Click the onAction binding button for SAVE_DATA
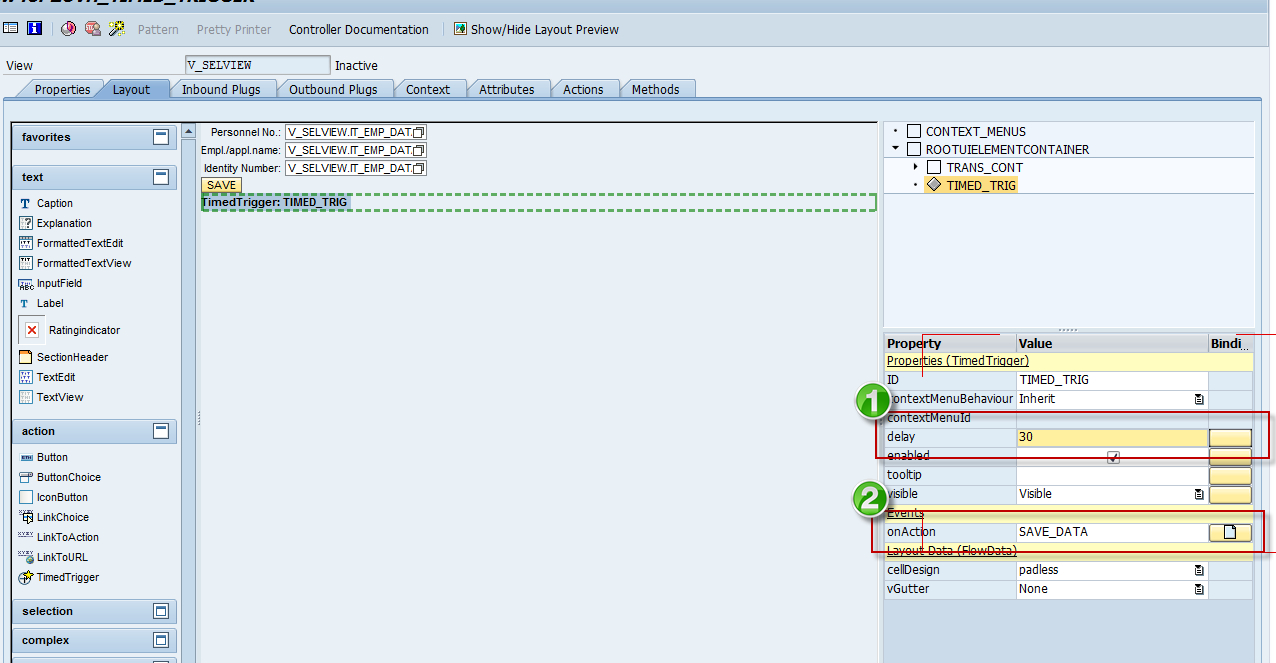 [x=1230, y=532]
